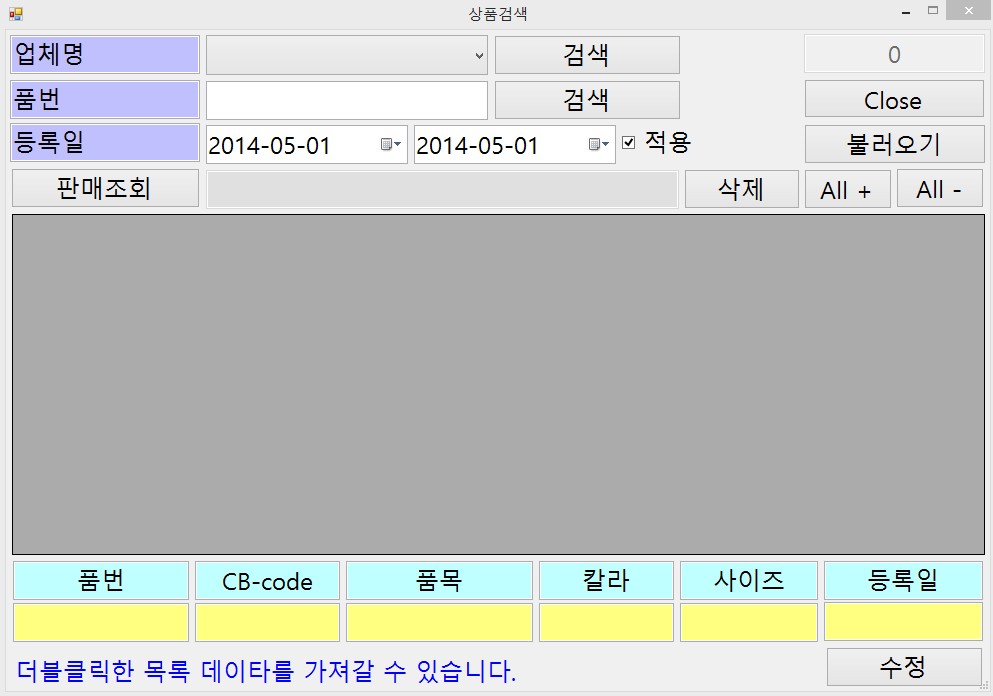Minimize the 상품검색 window

906,11
